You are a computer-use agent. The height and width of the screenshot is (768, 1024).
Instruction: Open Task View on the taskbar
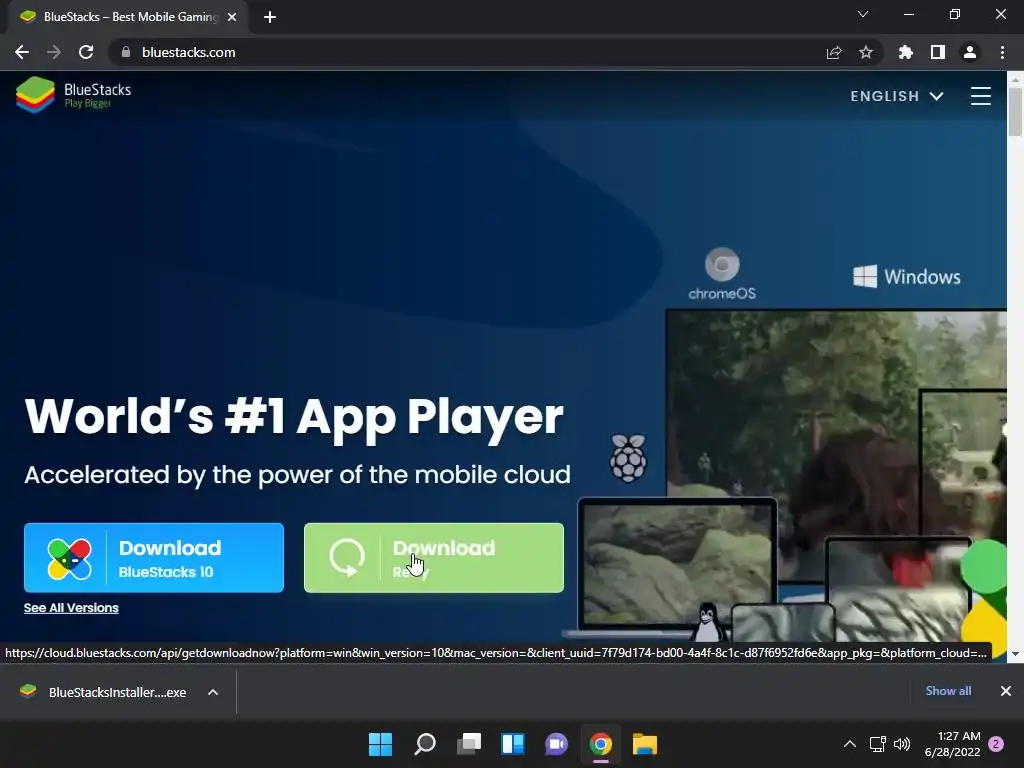(469, 744)
